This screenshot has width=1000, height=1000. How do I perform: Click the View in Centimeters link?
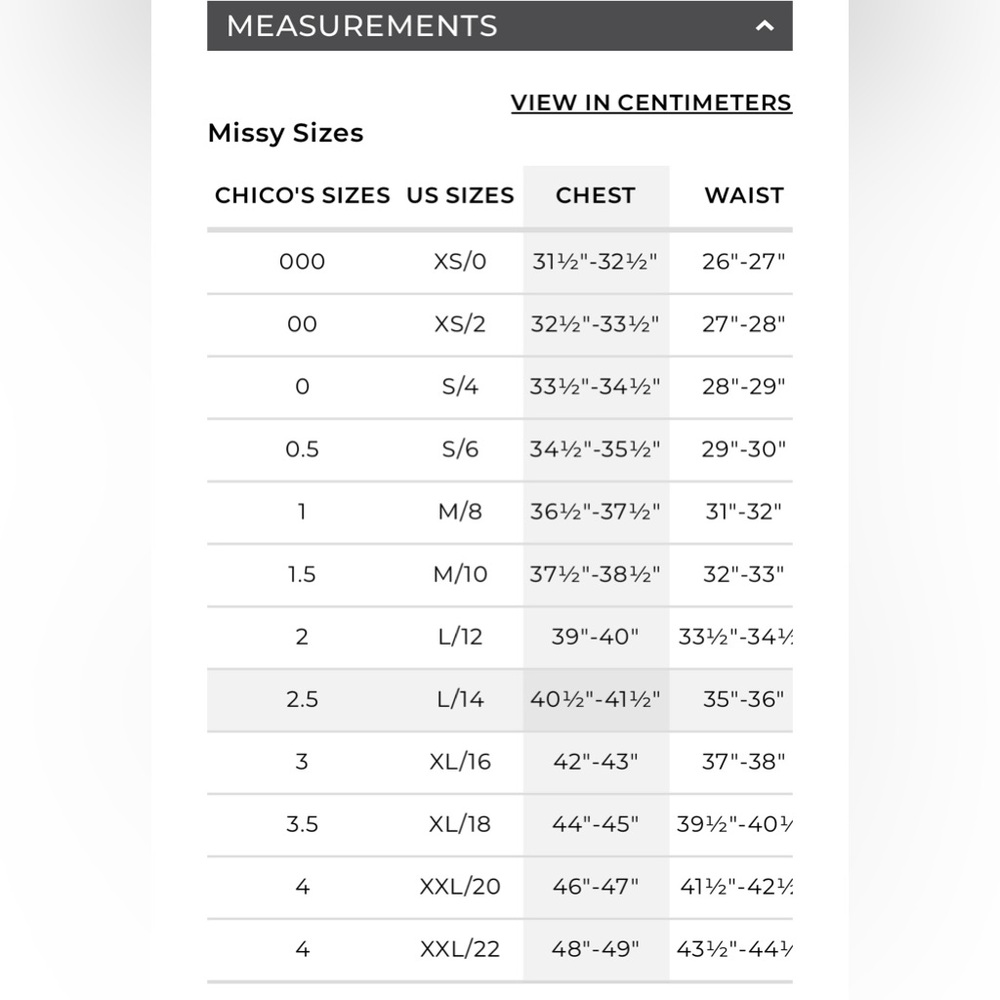[651, 103]
